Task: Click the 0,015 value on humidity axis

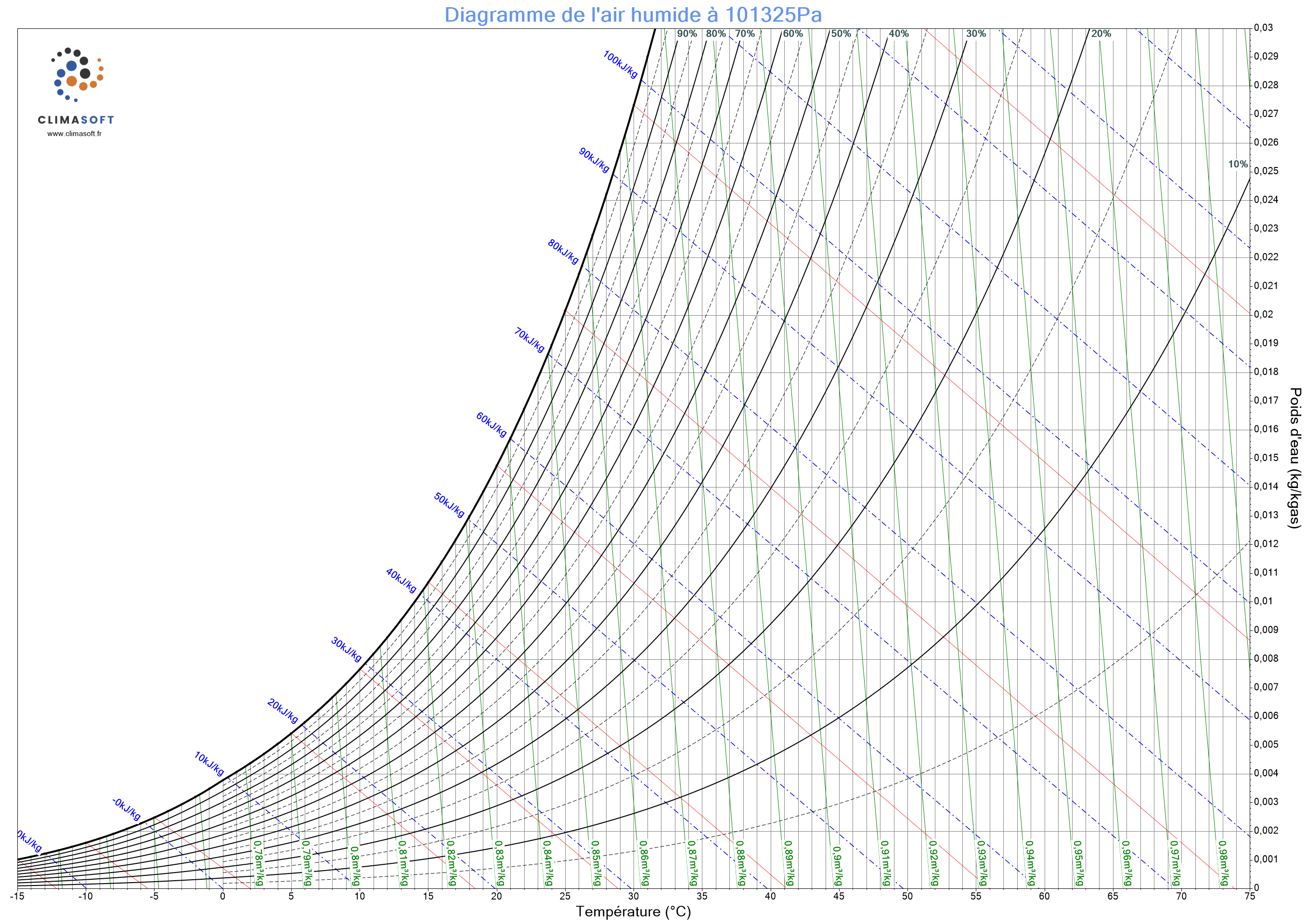Action: 1266,458
